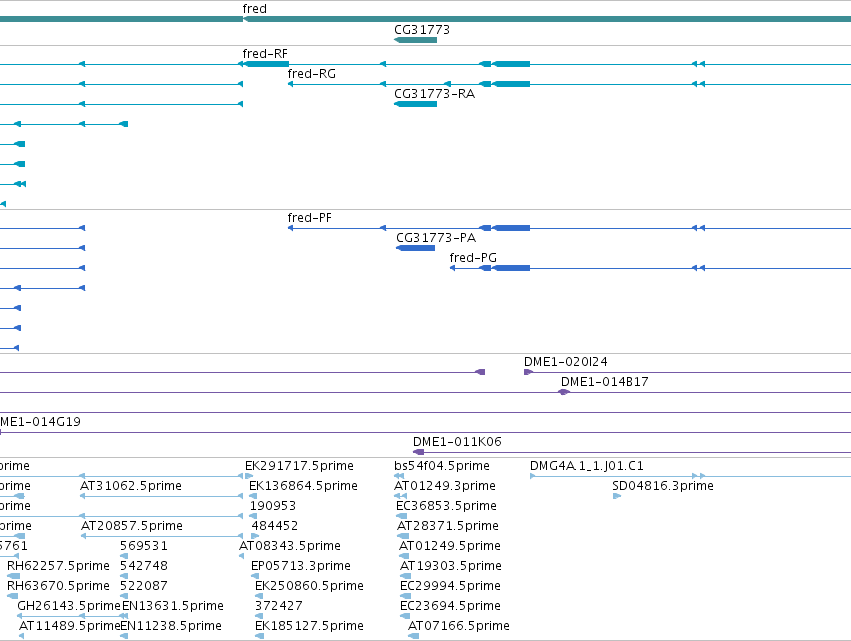Select the EN13631.5prime EST label
The width and height of the screenshot is (851, 641).
173,606
